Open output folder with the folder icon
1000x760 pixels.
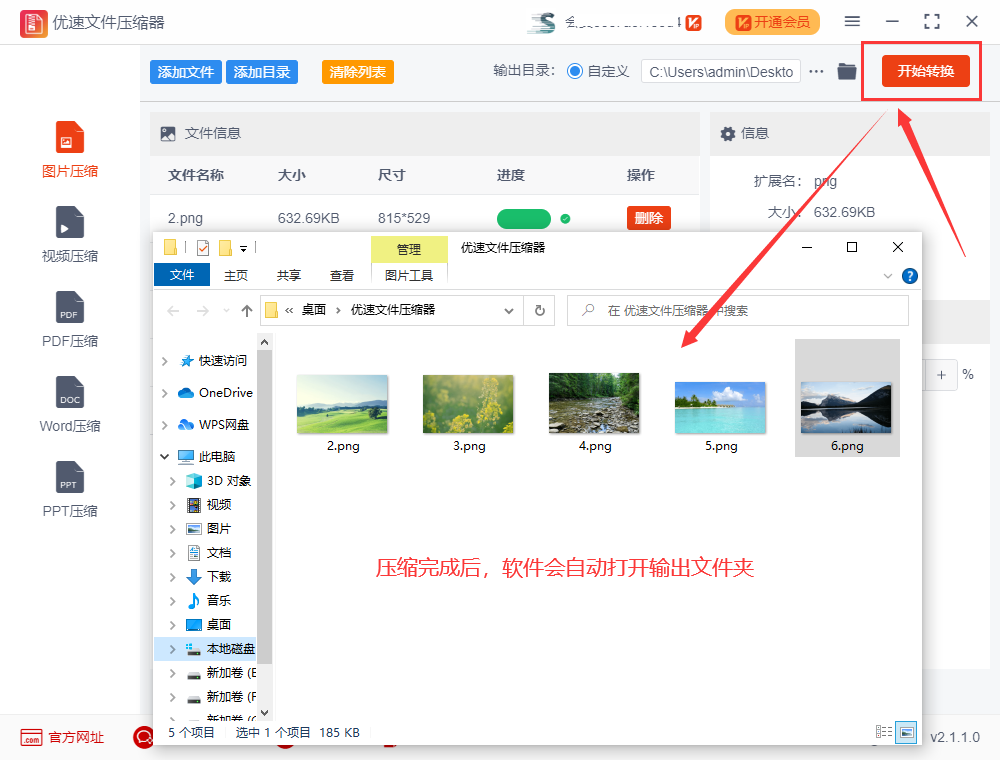pyautogui.click(x=845, y=71)
